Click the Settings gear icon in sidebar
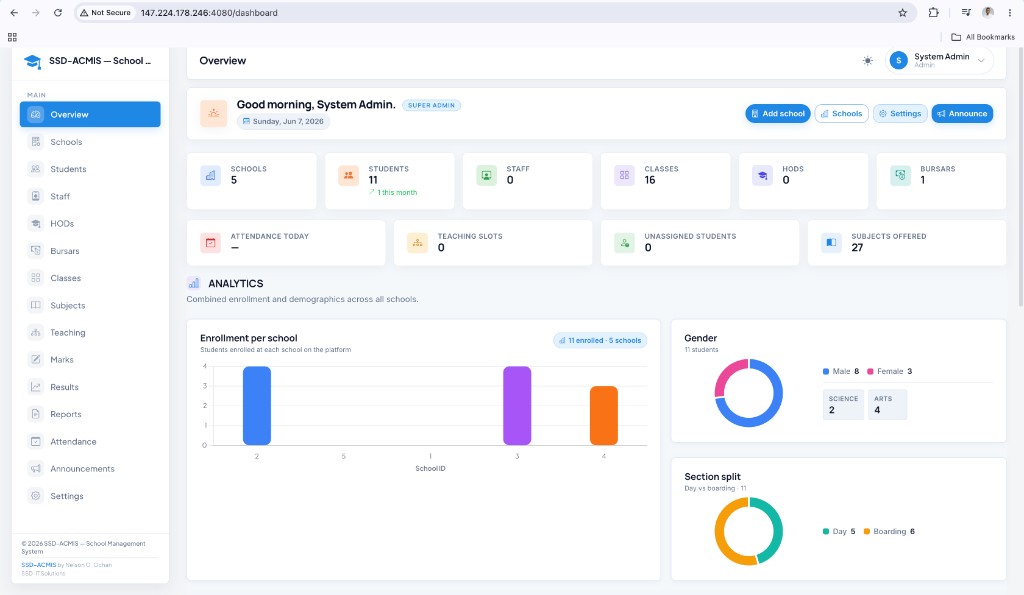 click(x=36, y=496)
